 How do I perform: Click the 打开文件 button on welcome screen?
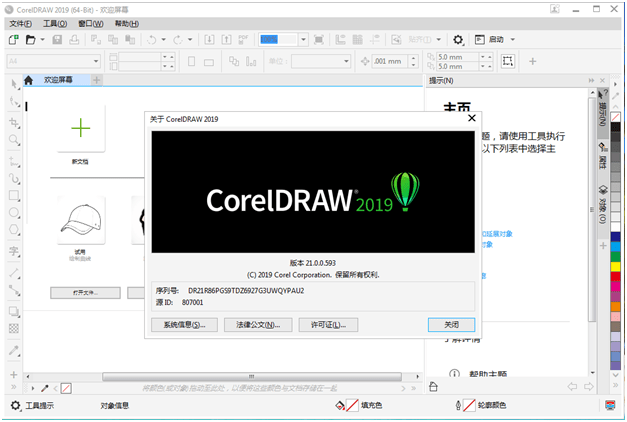(x=85, y=293)
